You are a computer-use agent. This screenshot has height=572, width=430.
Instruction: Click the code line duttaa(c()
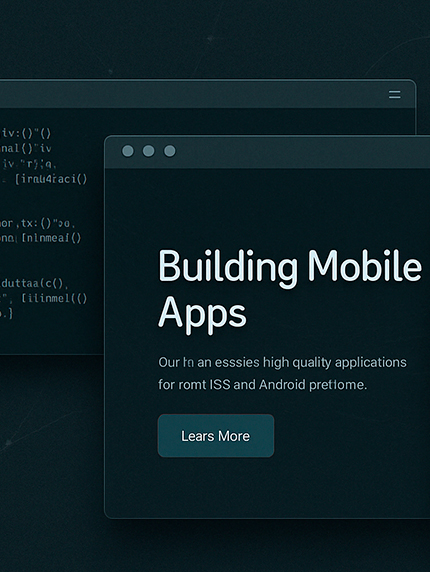point(33,283)
